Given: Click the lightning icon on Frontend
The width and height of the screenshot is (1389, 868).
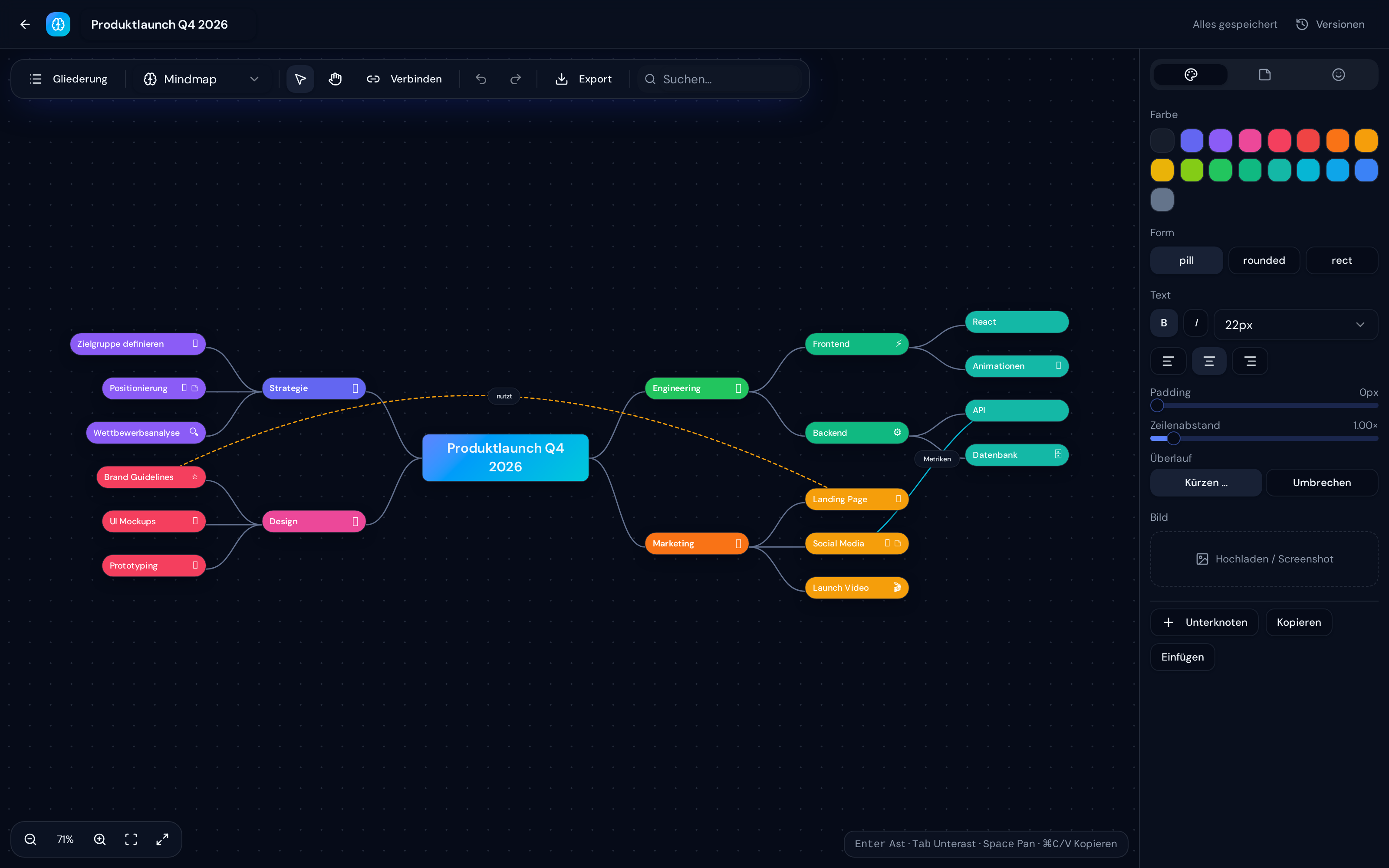Looking at the screenshot, I should click(898, 343).
